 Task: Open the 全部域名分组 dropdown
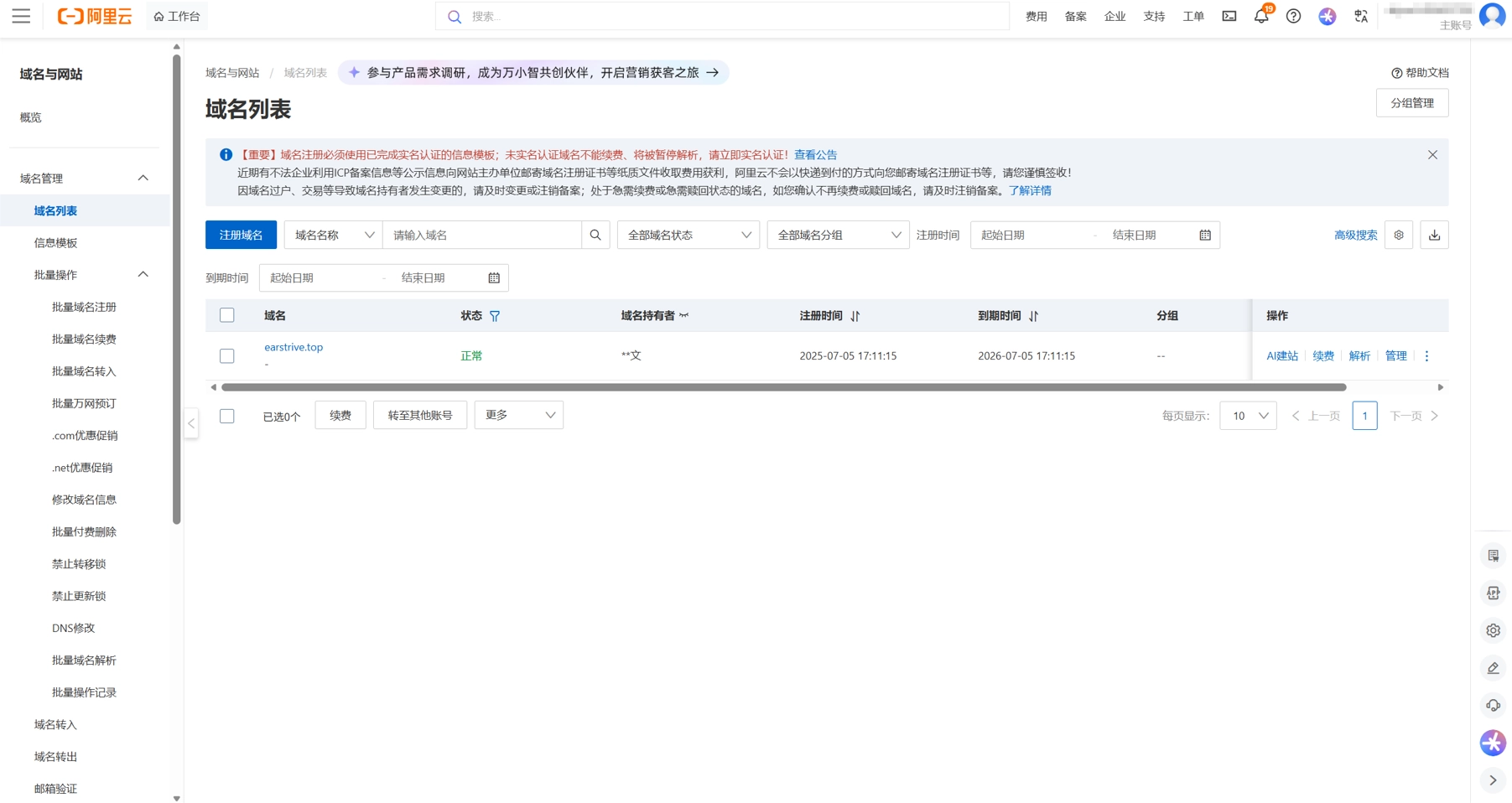click(x=838, y=236)
